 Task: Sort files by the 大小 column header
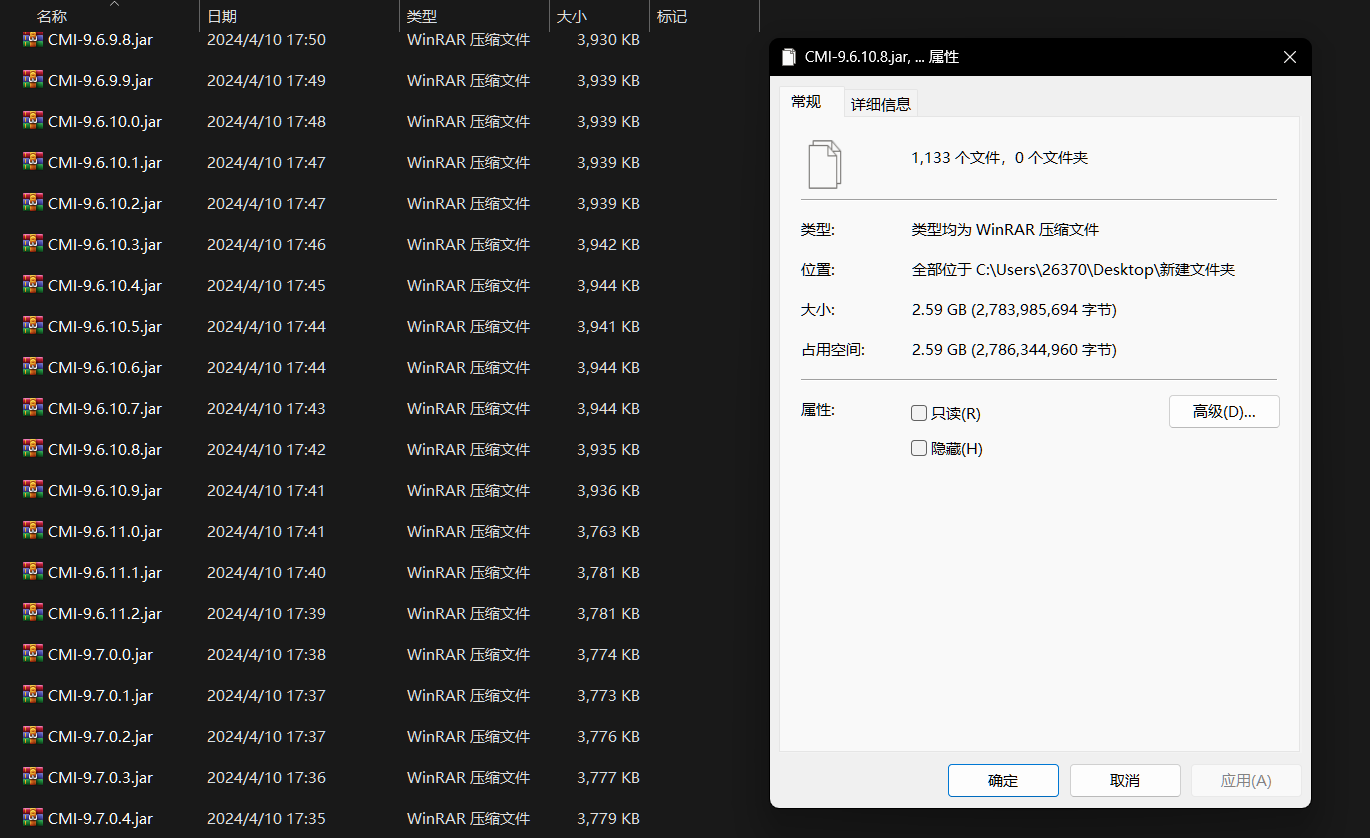572,17
